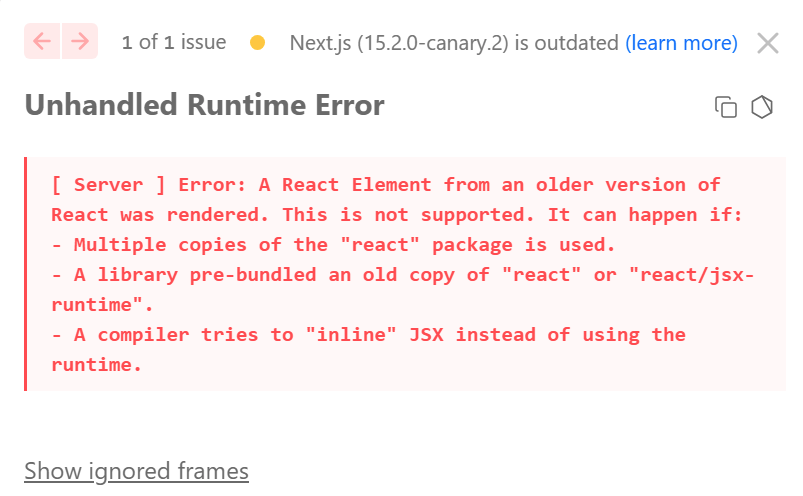The height and width of the screenshot is (496, 803).
Task: Close the error overlay with the X
Action: tap(768, 43)
